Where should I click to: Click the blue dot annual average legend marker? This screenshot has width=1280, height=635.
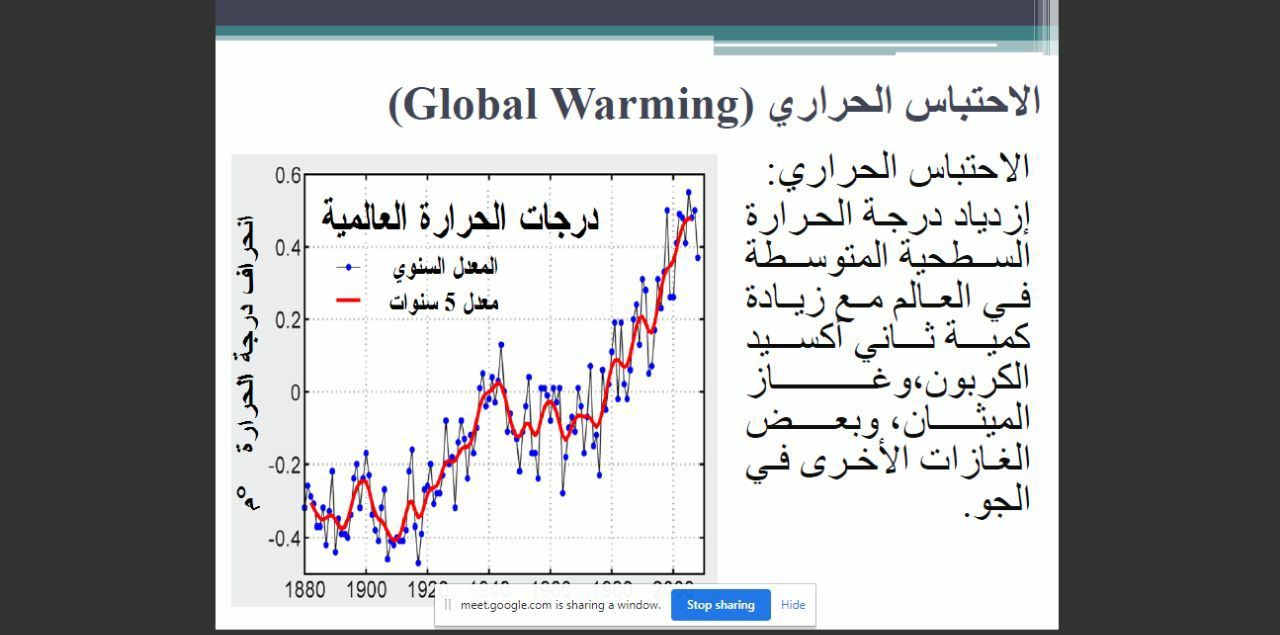tap(348, 268)
